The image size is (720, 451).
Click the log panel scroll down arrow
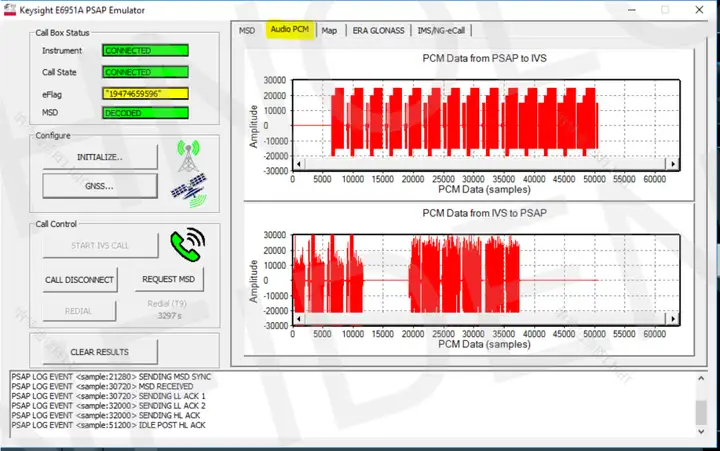point(701,431)
